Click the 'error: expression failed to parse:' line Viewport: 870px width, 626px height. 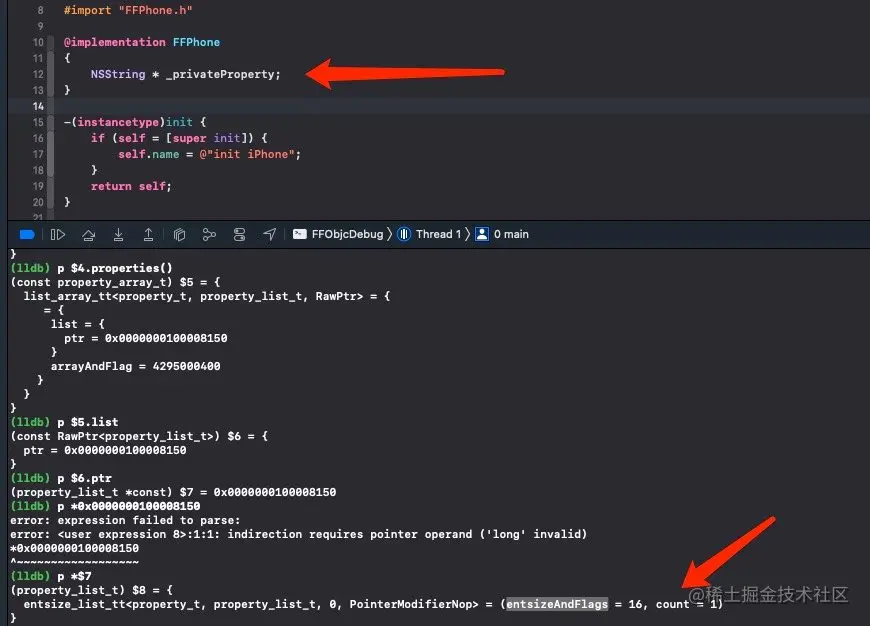click(125, 520)
